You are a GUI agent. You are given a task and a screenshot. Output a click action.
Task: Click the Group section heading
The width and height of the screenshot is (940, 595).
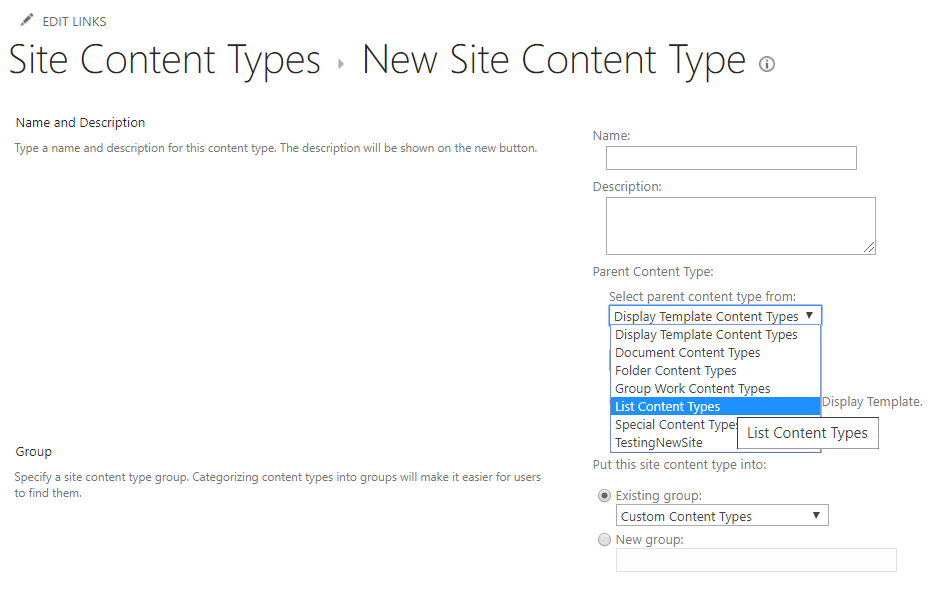(x=34, y=452)
